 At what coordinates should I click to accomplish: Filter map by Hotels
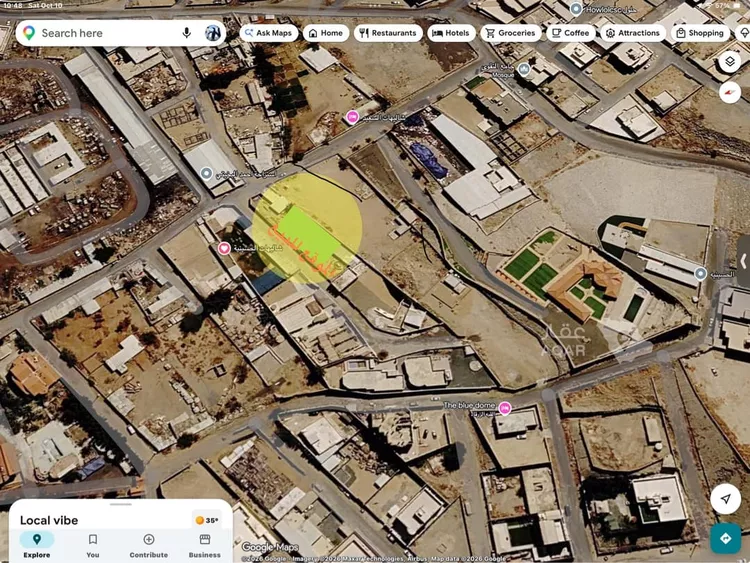pos(451,33)
